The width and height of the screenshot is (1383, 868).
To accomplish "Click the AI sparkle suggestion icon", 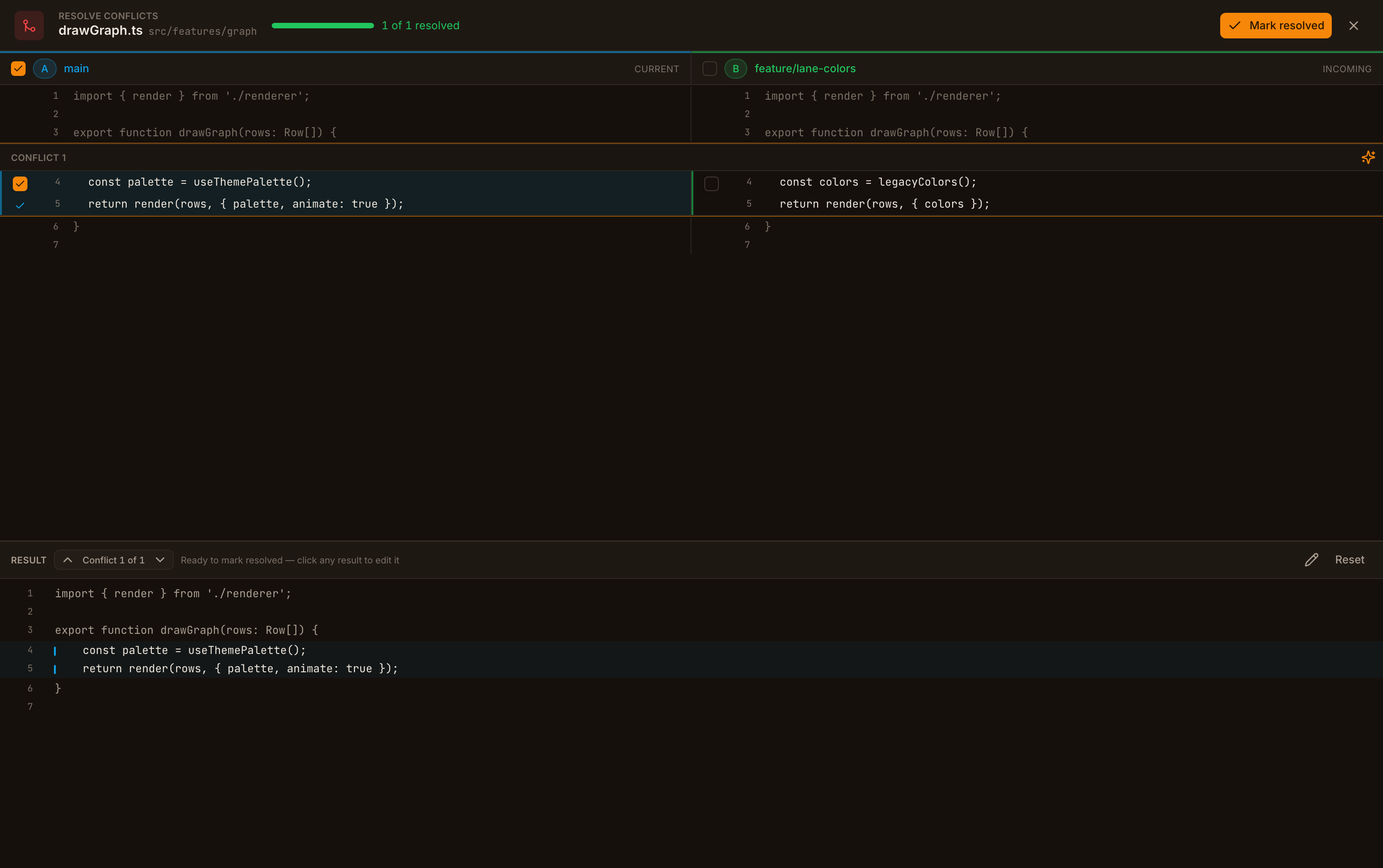I will pyautogui.click(x=1368, y=157).
